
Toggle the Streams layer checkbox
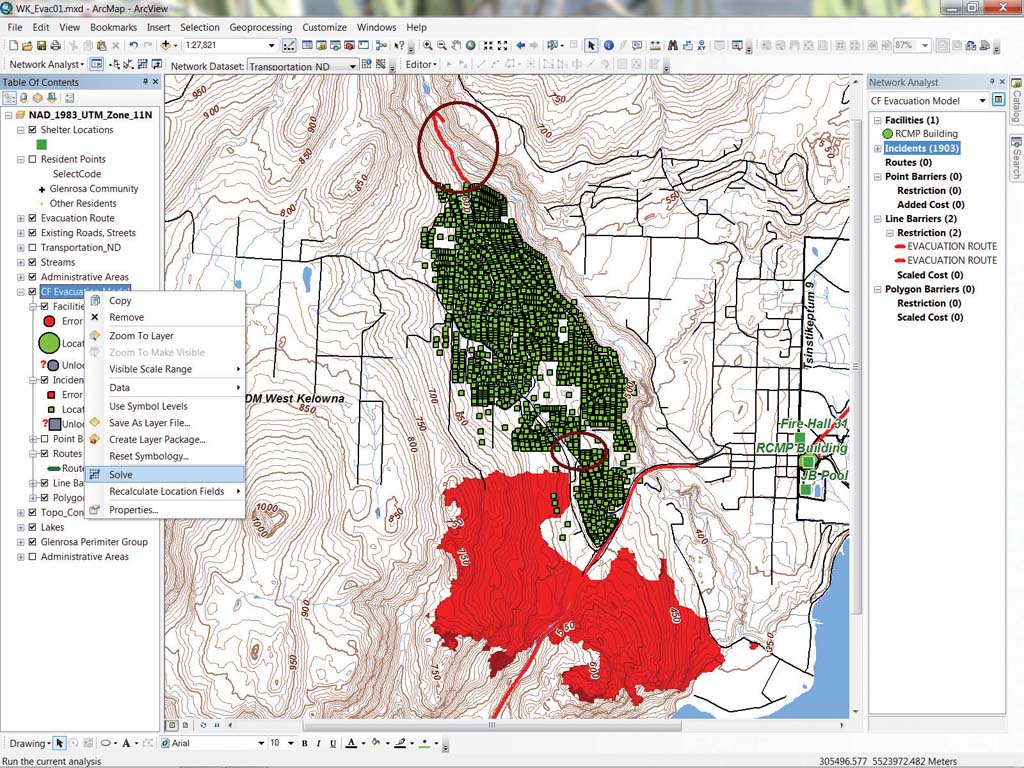coord(33,262)
